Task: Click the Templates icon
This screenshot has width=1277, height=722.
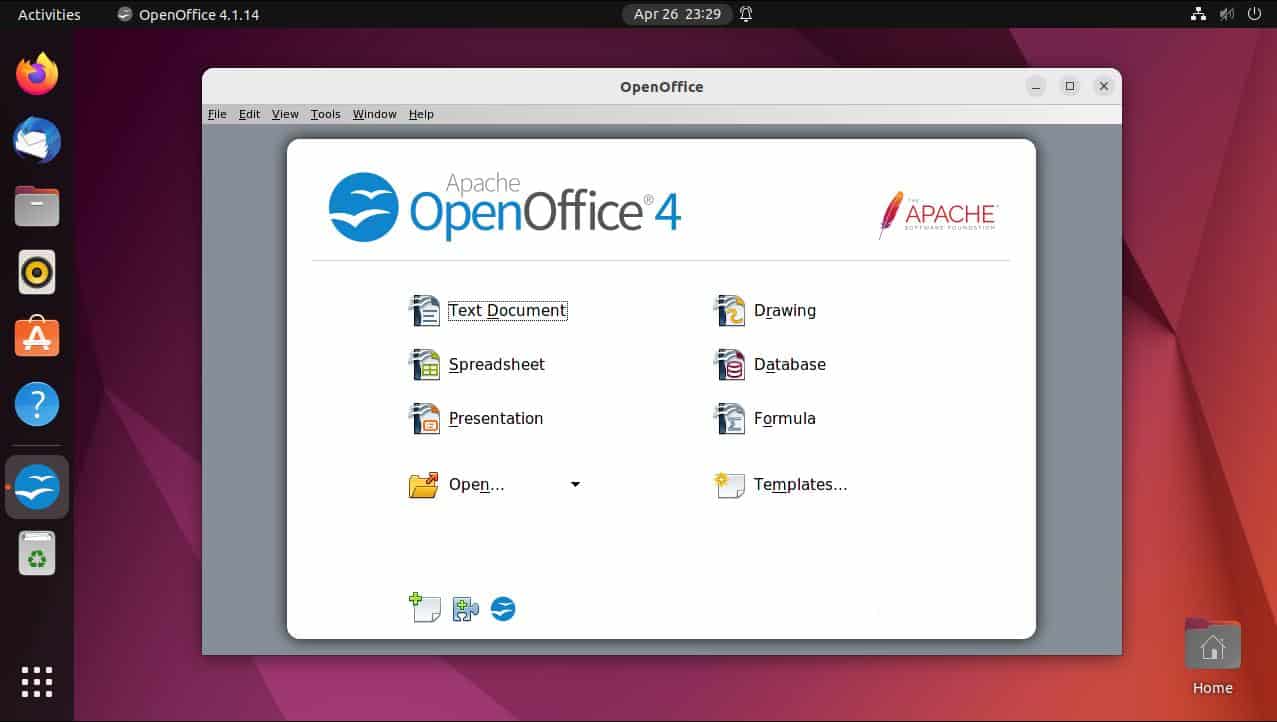Action: pyautogui.click(x=730, y=485)
